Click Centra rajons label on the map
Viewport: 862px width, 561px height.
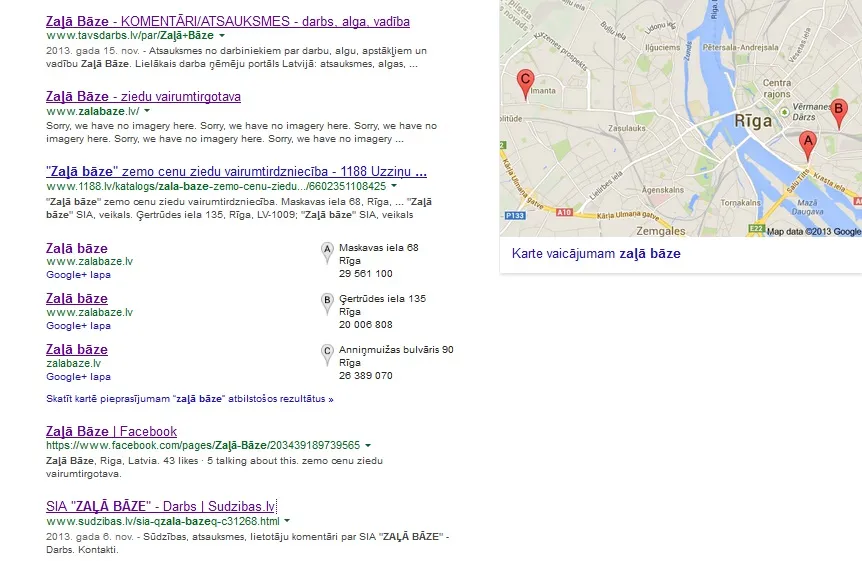point(777,89)
